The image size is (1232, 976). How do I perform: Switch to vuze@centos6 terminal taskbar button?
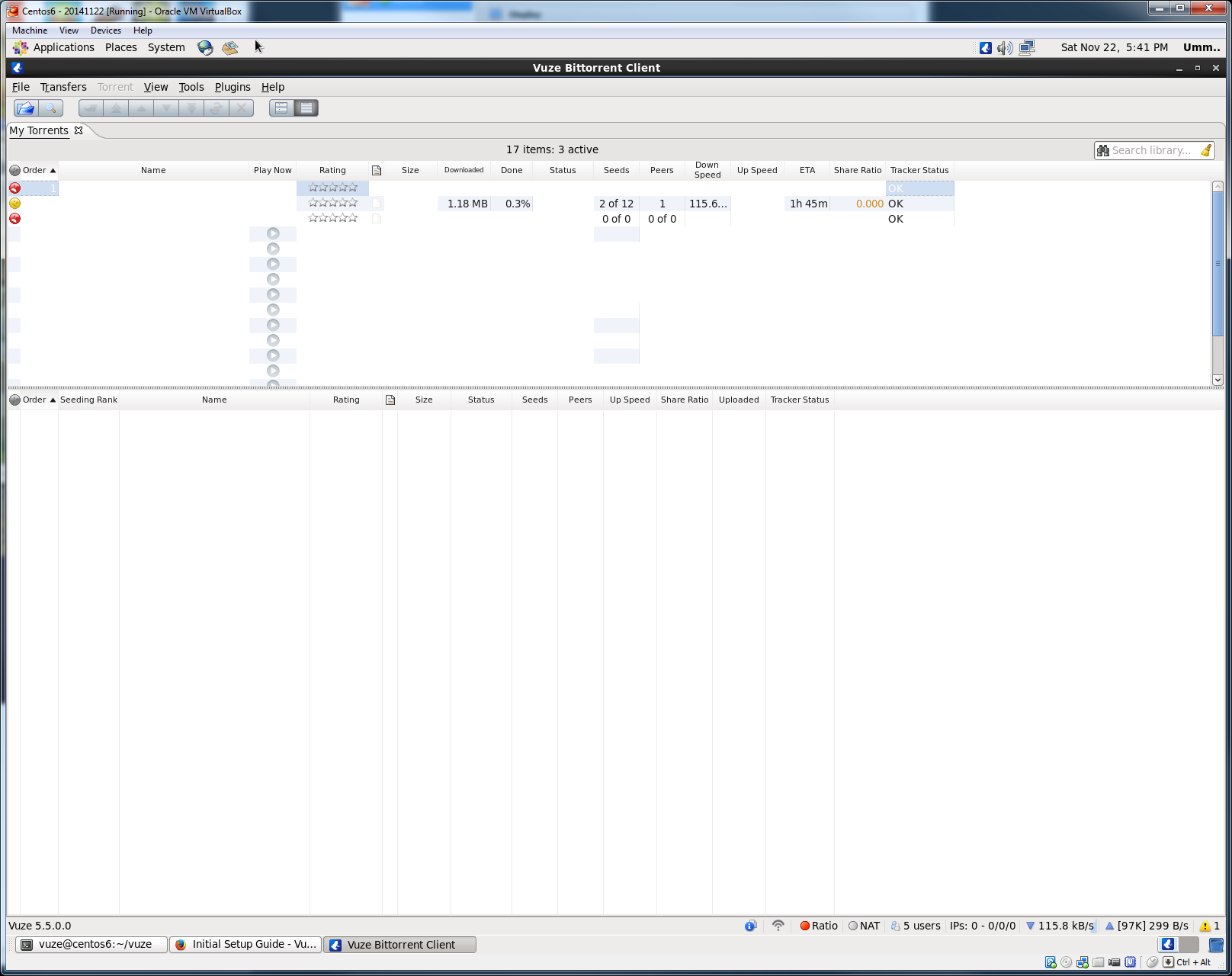click(92, 944)
